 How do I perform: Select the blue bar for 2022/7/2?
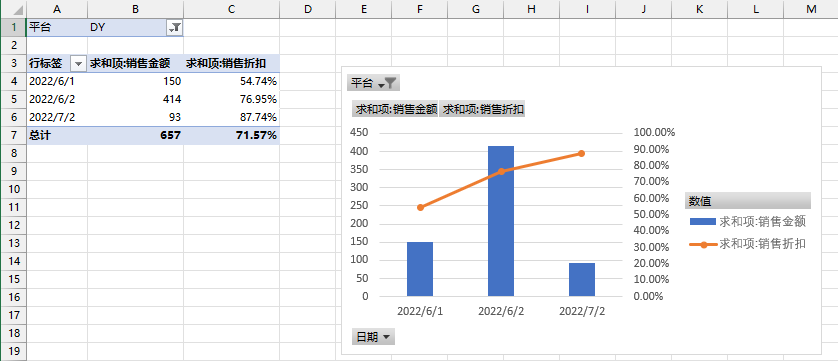pyautogui.click(x=582, y=279)
